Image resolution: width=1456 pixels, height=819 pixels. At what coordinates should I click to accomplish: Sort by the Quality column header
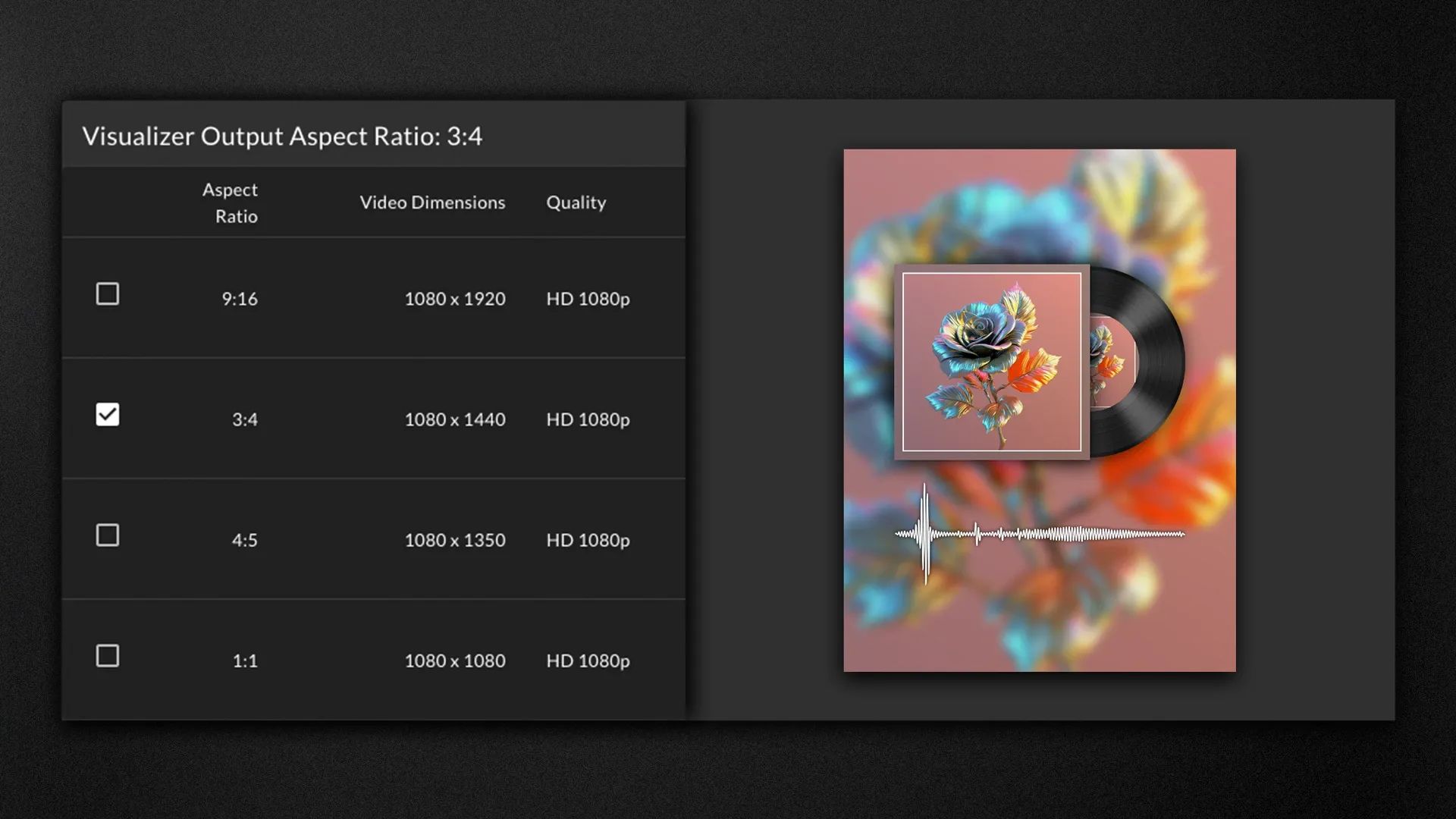[x=576, y=202]
